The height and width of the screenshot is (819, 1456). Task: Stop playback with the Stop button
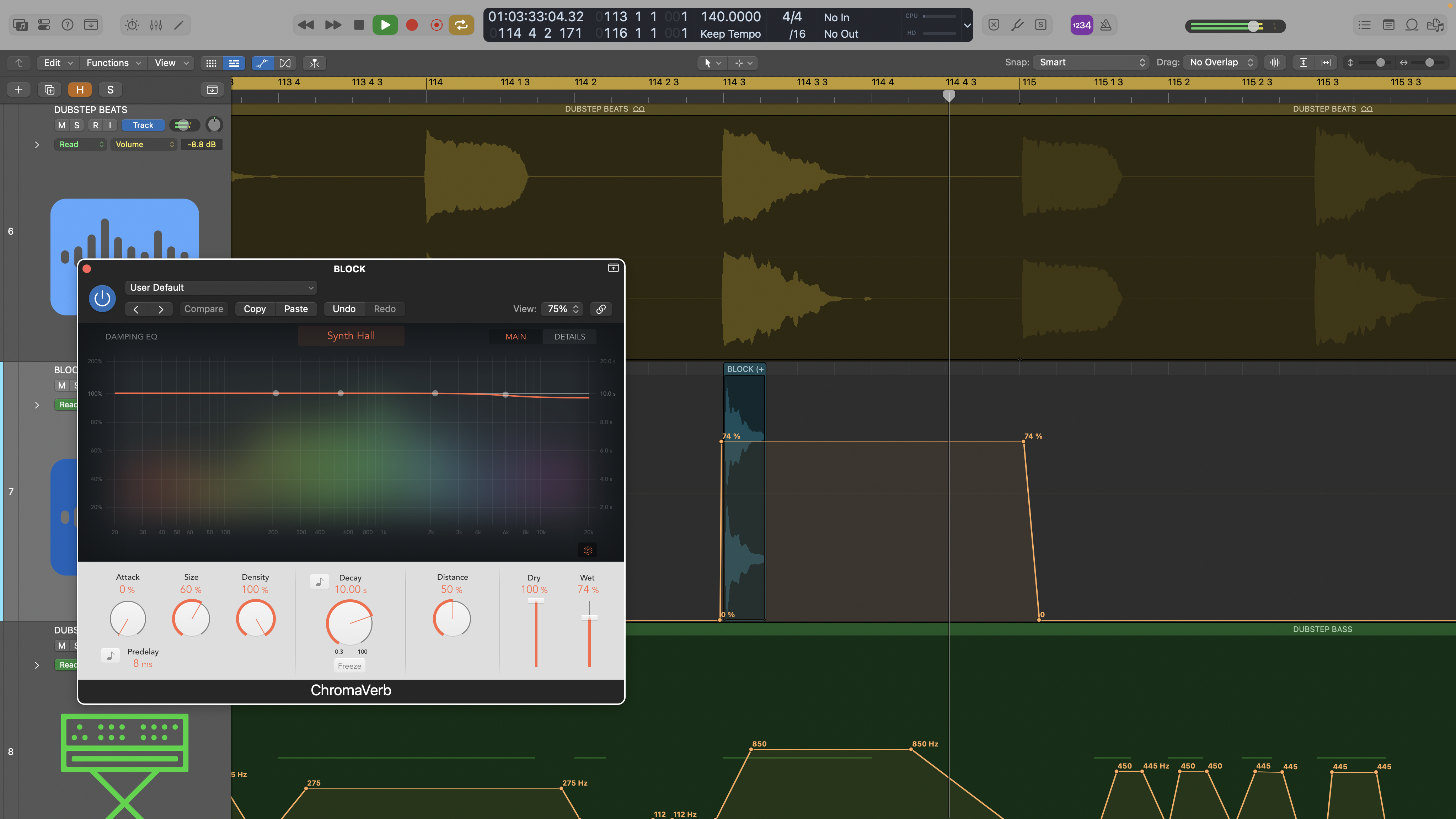point(358,25)
